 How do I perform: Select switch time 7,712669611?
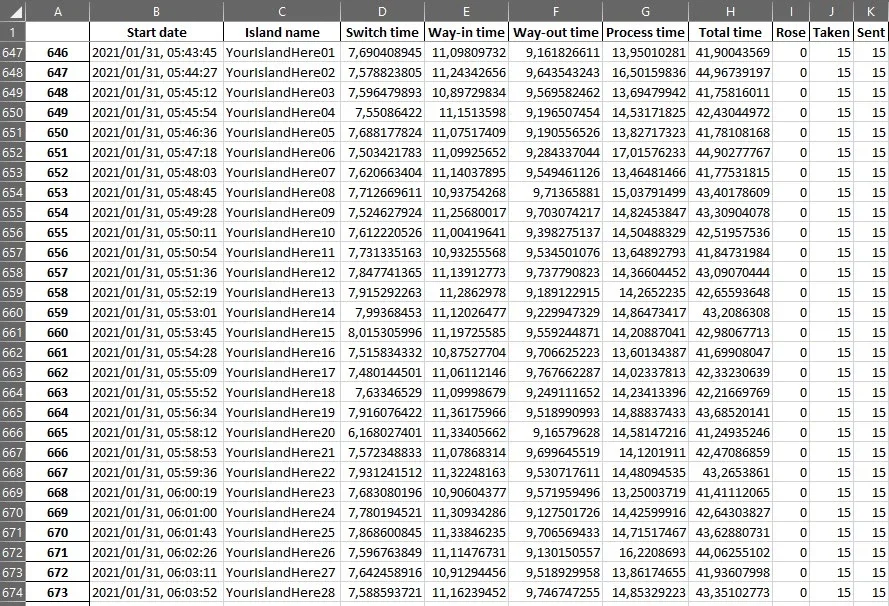point(382,193)
